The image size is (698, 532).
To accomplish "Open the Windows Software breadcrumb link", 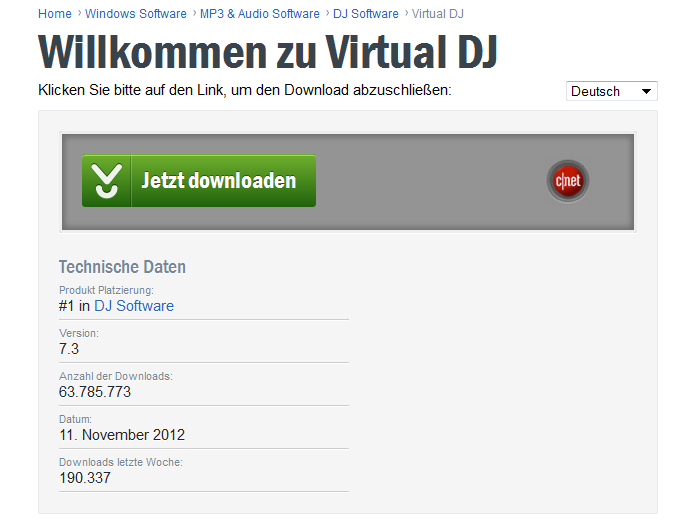I will [136, 14].
